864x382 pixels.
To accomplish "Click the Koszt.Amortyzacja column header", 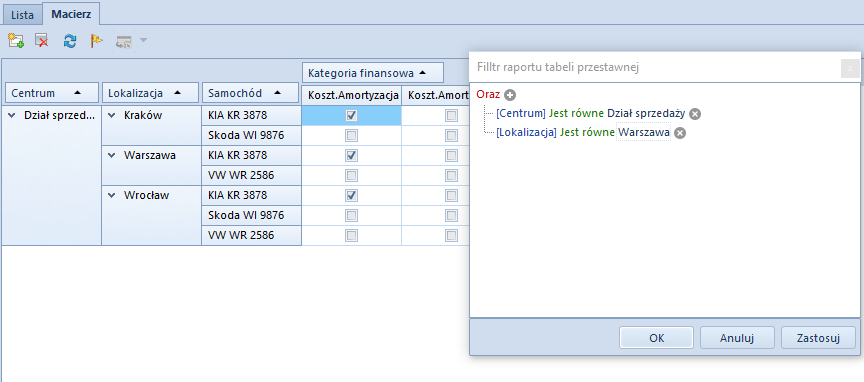I will [352, 95].
